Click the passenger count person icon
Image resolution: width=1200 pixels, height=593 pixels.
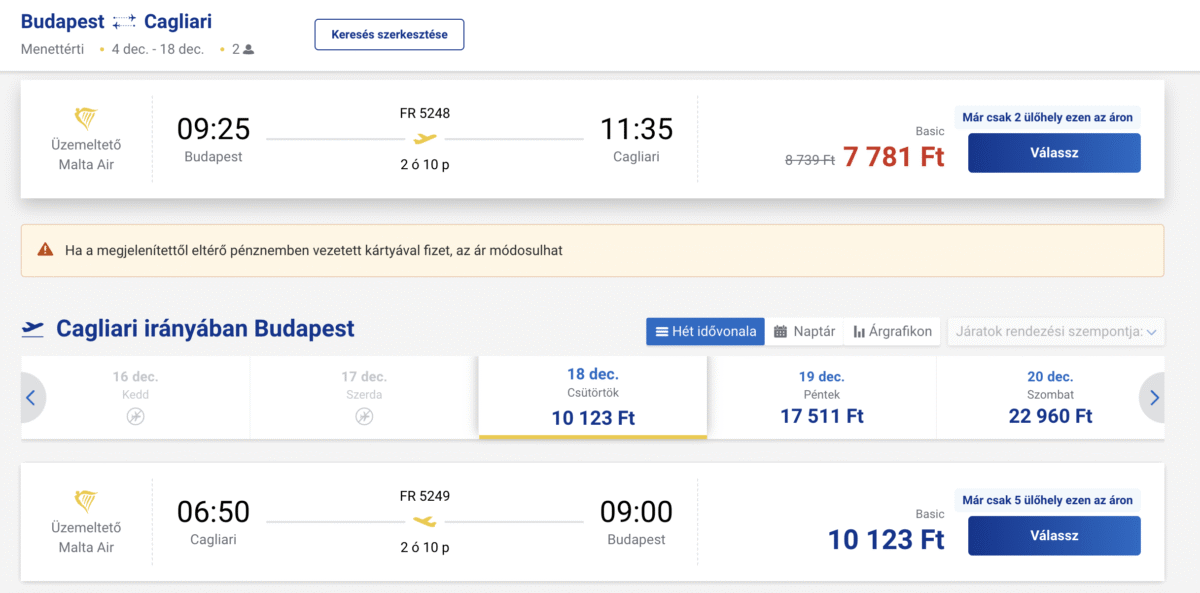coord(248,49)
